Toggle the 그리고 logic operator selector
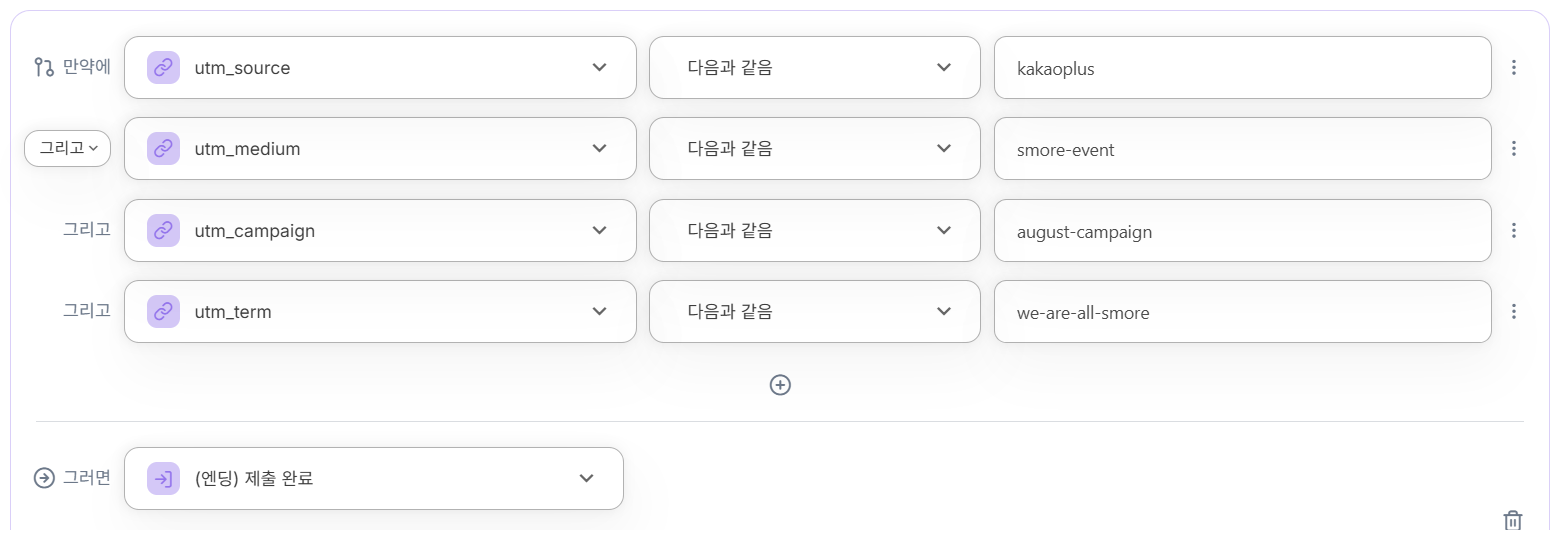The width and height of the screenshot is (1558, 542). tap(67, 148)
